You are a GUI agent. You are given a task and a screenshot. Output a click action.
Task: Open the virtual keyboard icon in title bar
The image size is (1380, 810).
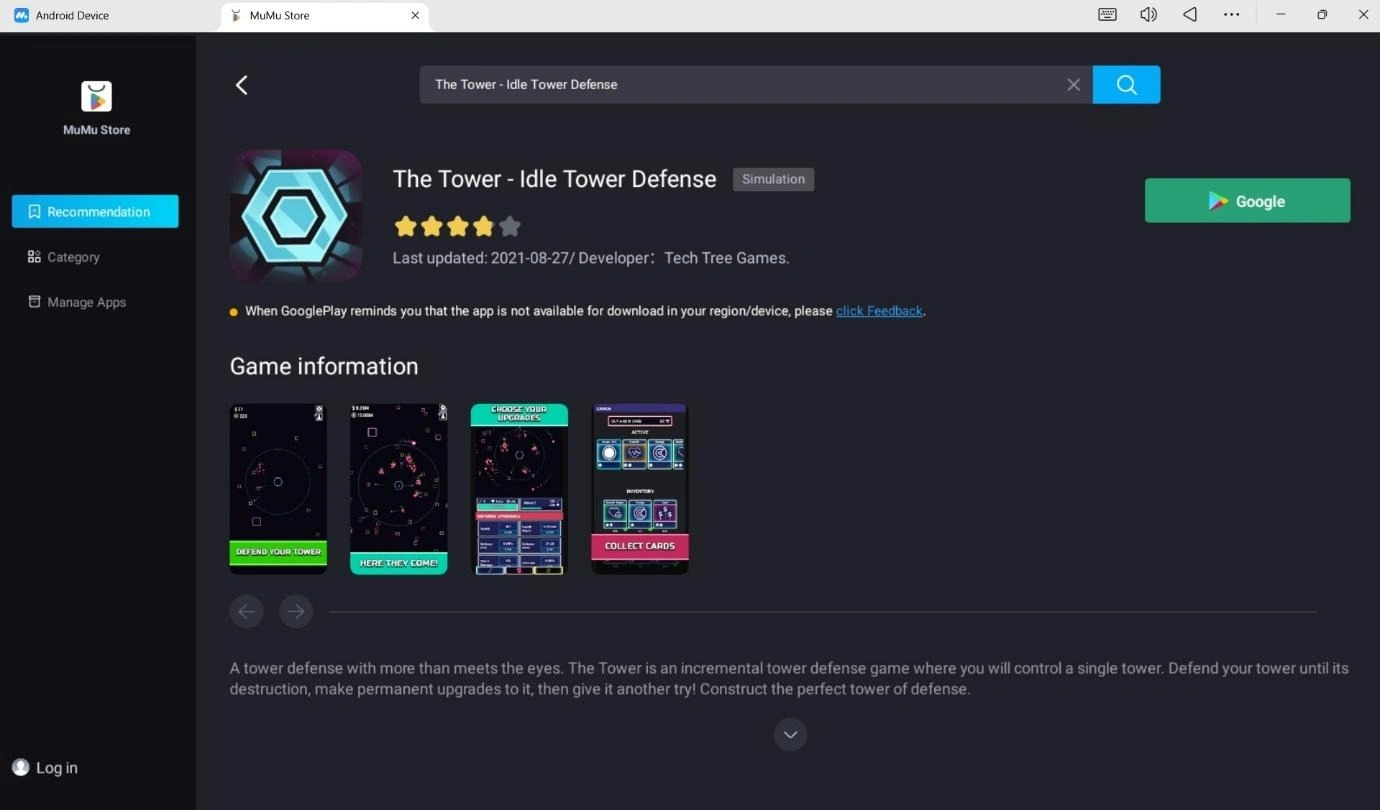point(1106,14)
